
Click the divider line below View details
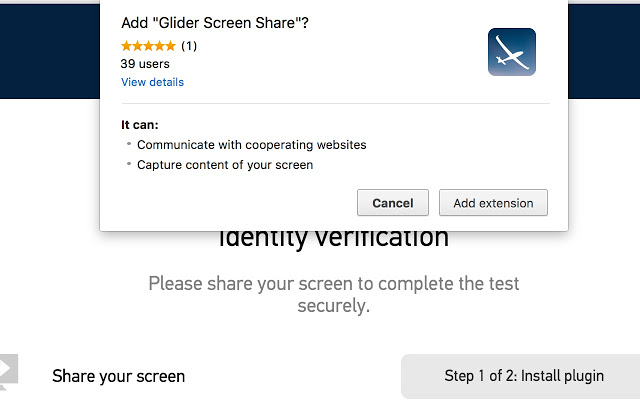[335, 103]
